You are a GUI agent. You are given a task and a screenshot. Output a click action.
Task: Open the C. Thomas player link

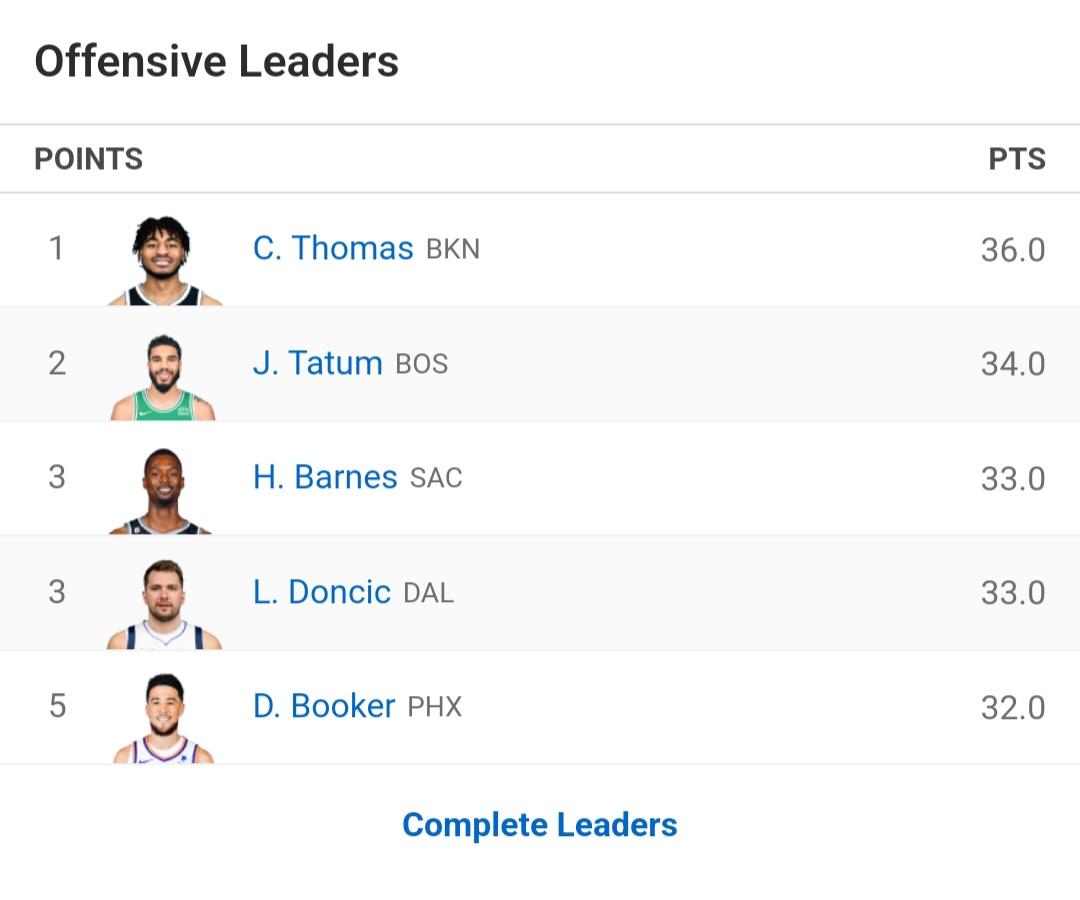tap(333, 248)
